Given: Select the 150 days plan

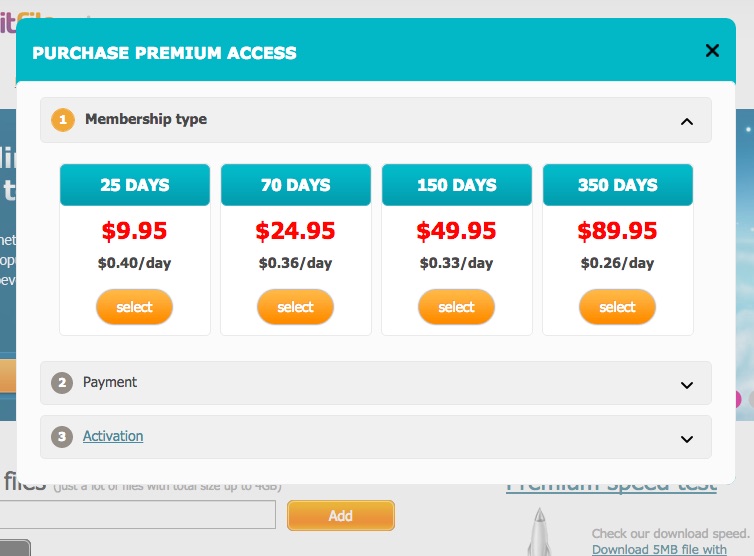Looking at the screenshot, I should click(x=456, y=307).
